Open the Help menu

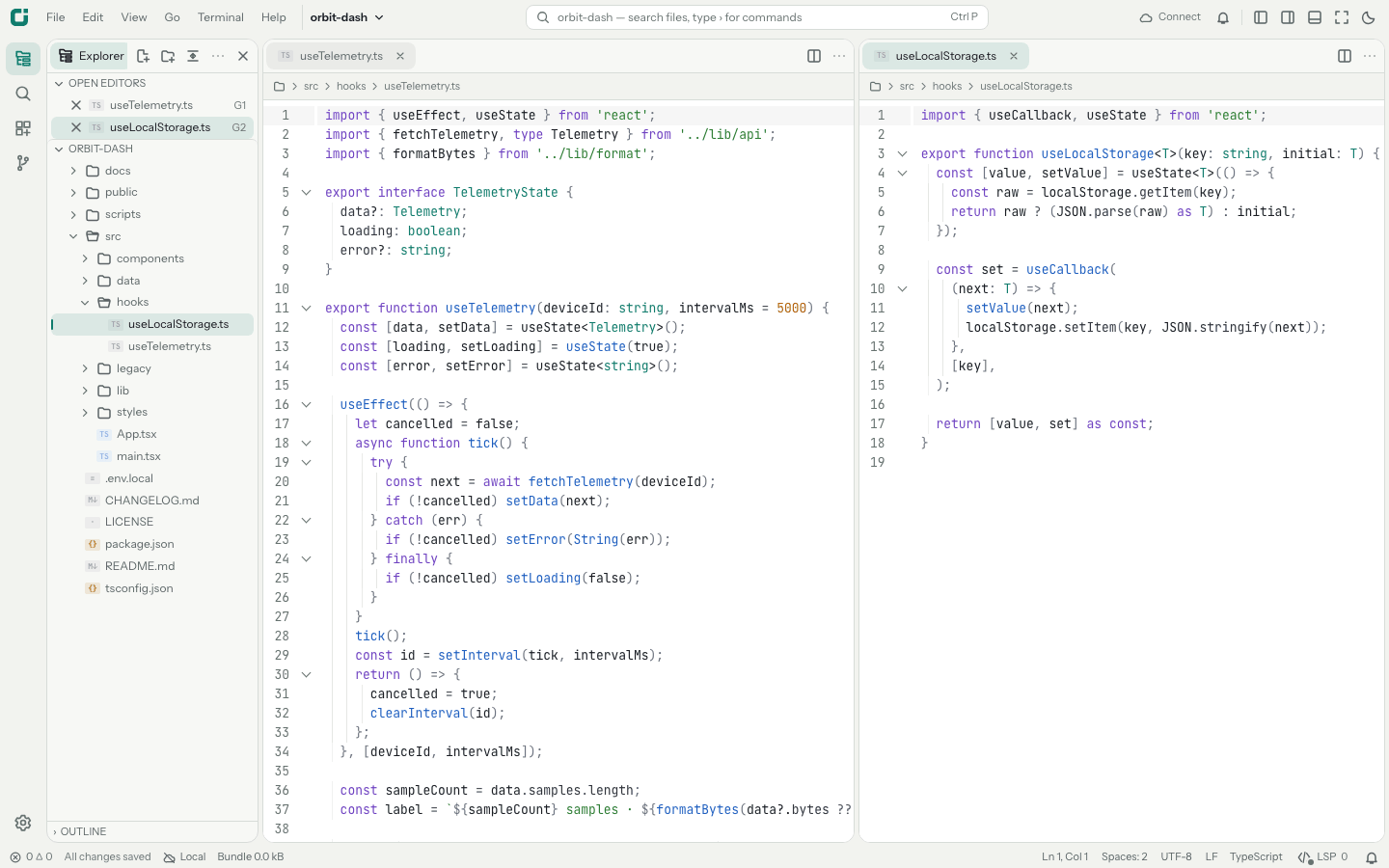pos(274,17)
